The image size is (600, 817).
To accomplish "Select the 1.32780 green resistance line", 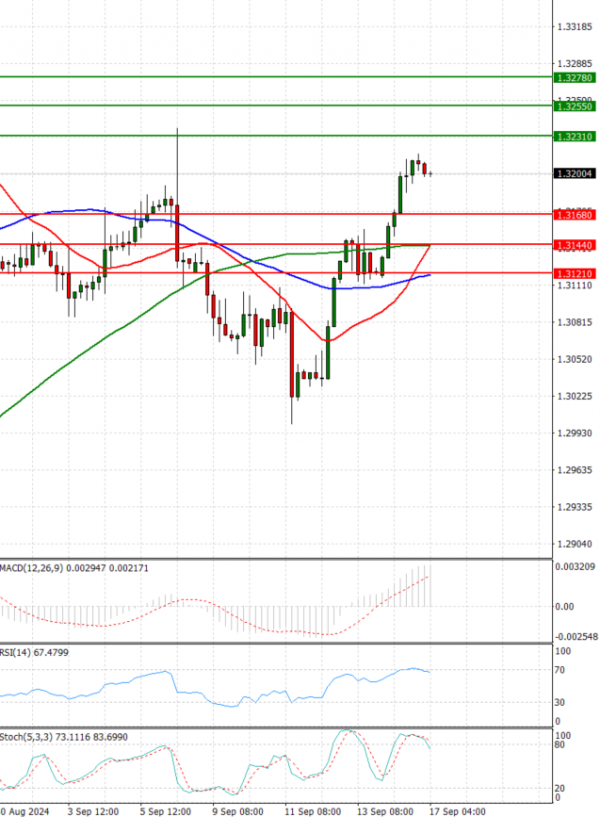I will point(276,77).
